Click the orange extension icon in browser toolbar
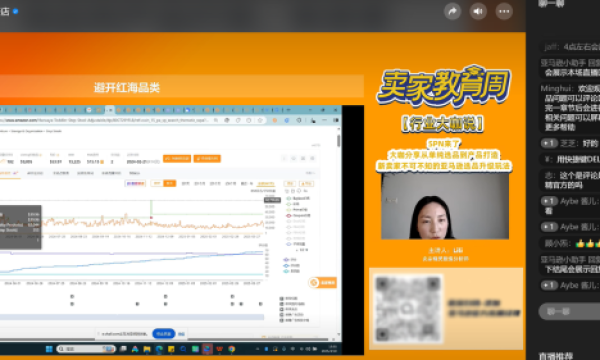The height and width of the screenshot is (360, 600). point(274,120)
